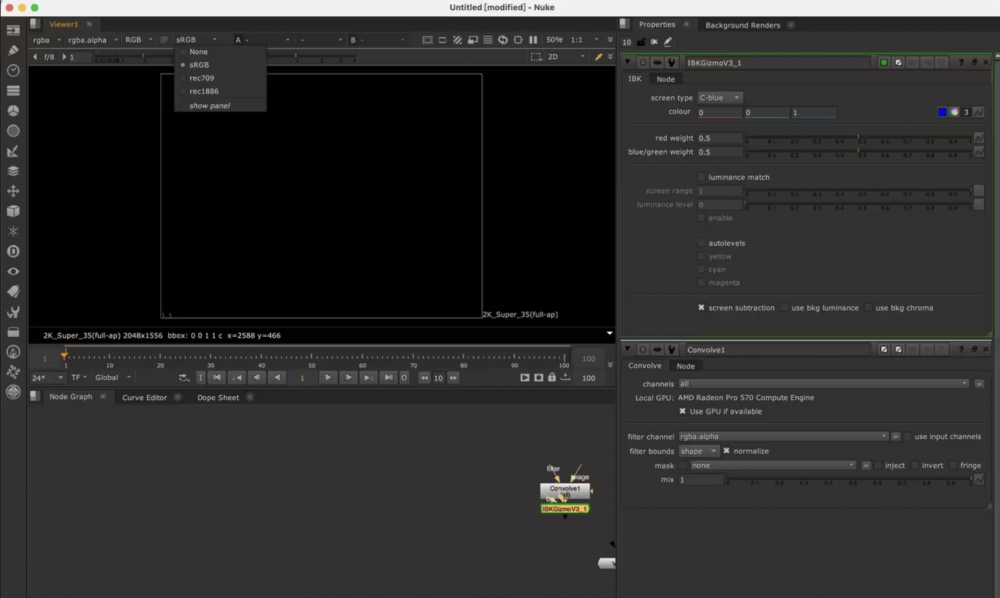Image resolution: width=1000 pixels, height=598 pixels.
Task: Switch to the Dope Sheet tab
Action: (218, 397)
